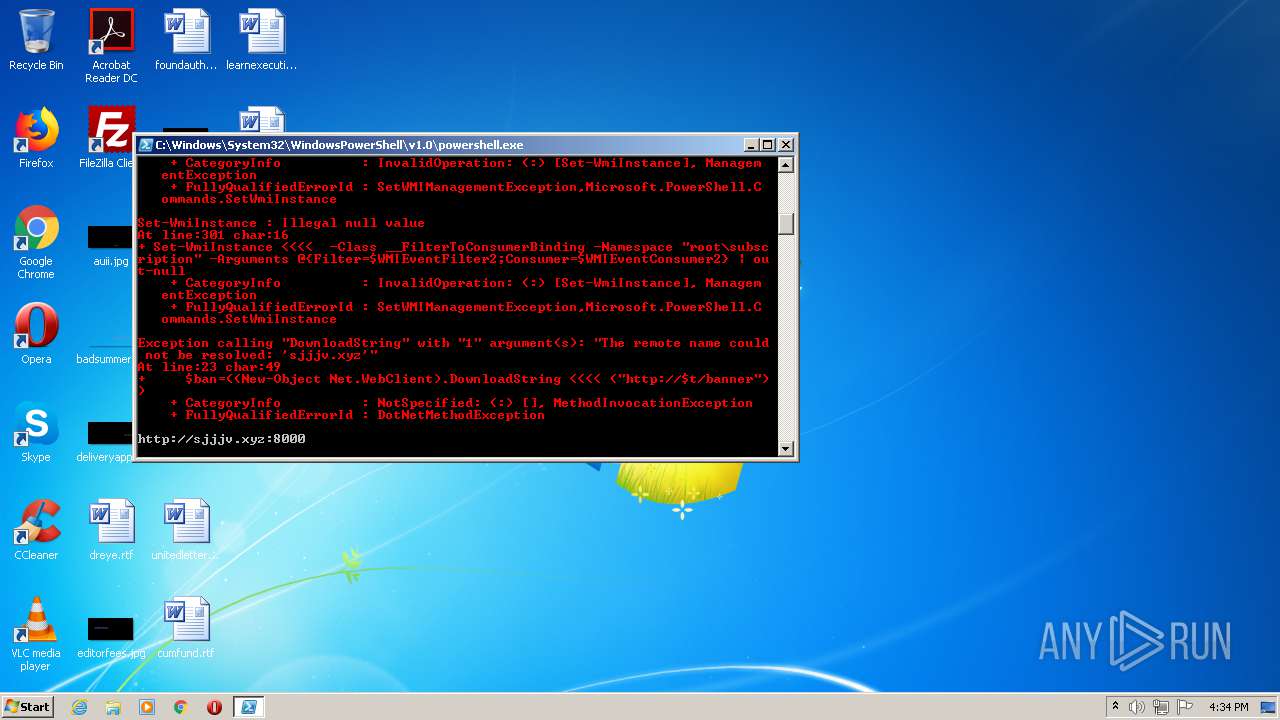Viewport: 1280px width, 720px height.
Task: Click the 'At line:301 char:16' text
Action: [x=213, y=235]
